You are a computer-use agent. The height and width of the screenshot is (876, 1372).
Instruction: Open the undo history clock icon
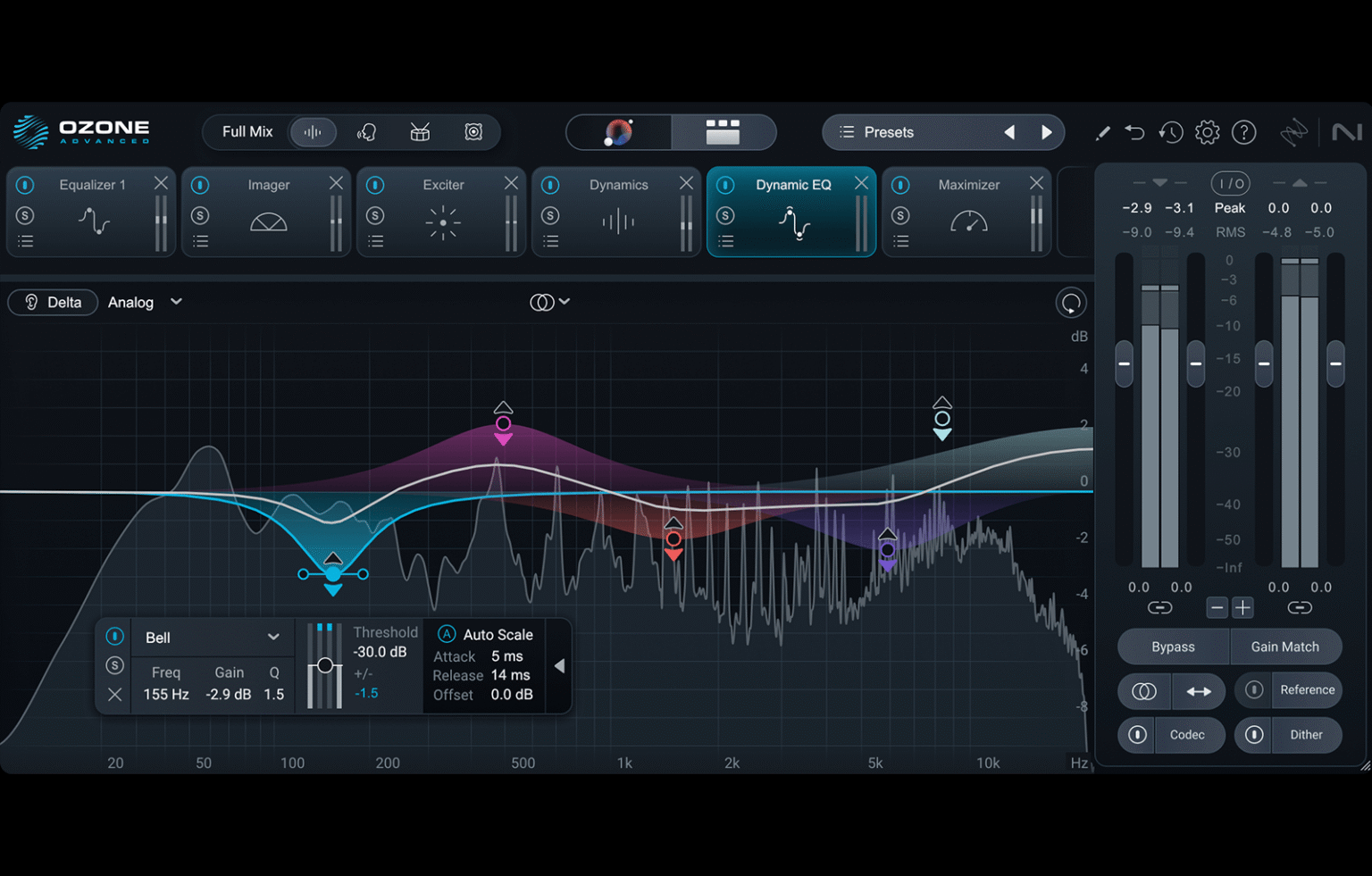[x=1170, y=132]
